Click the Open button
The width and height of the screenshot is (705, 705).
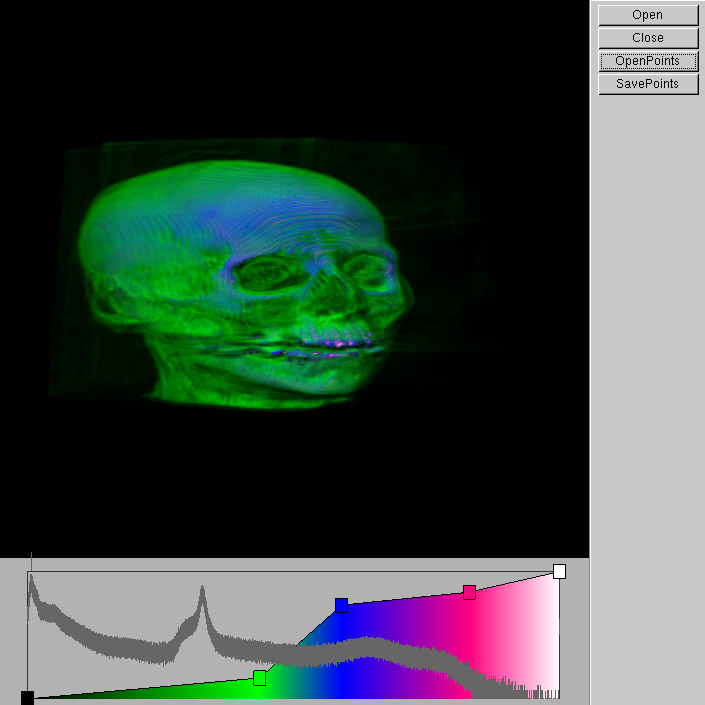[x=647, y=15]
